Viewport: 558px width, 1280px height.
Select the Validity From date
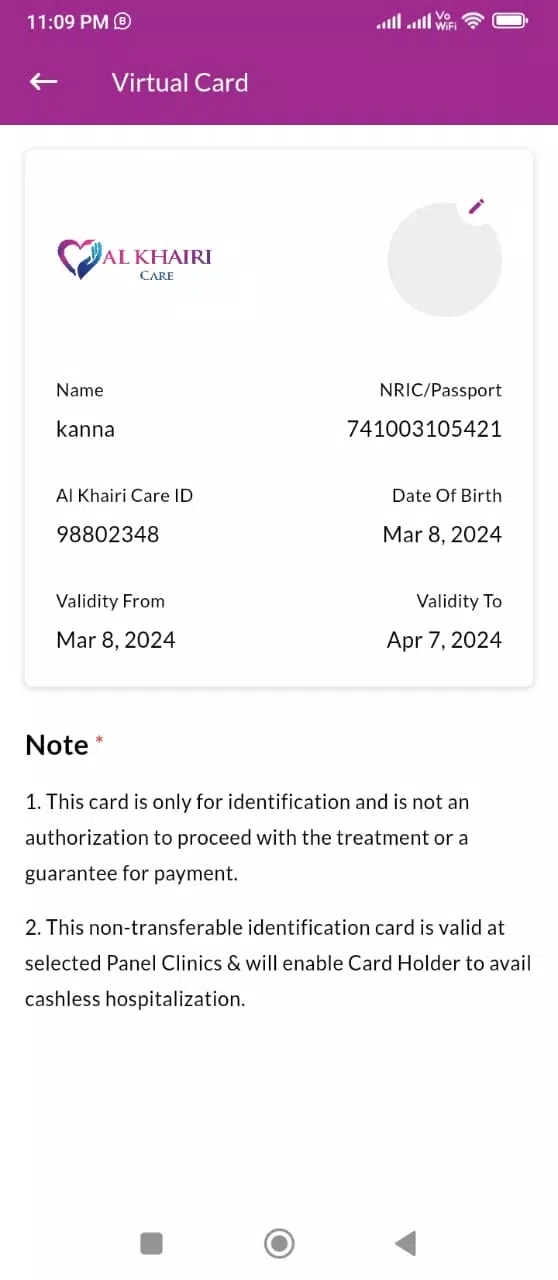pyautogui.click(x=116, y=640)
